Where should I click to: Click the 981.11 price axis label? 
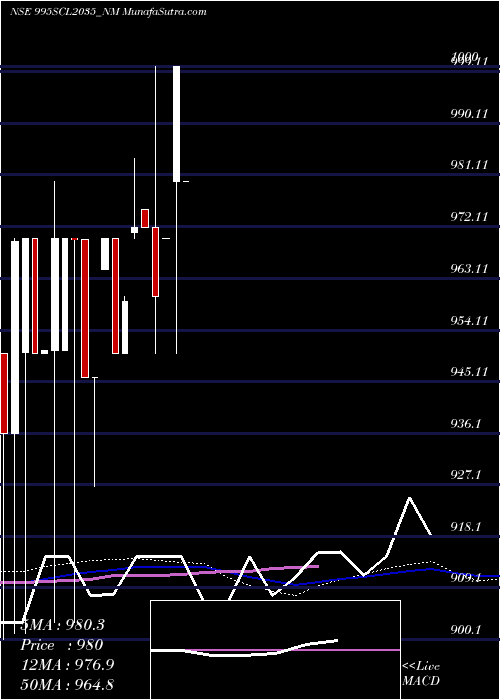coord(470,165)
